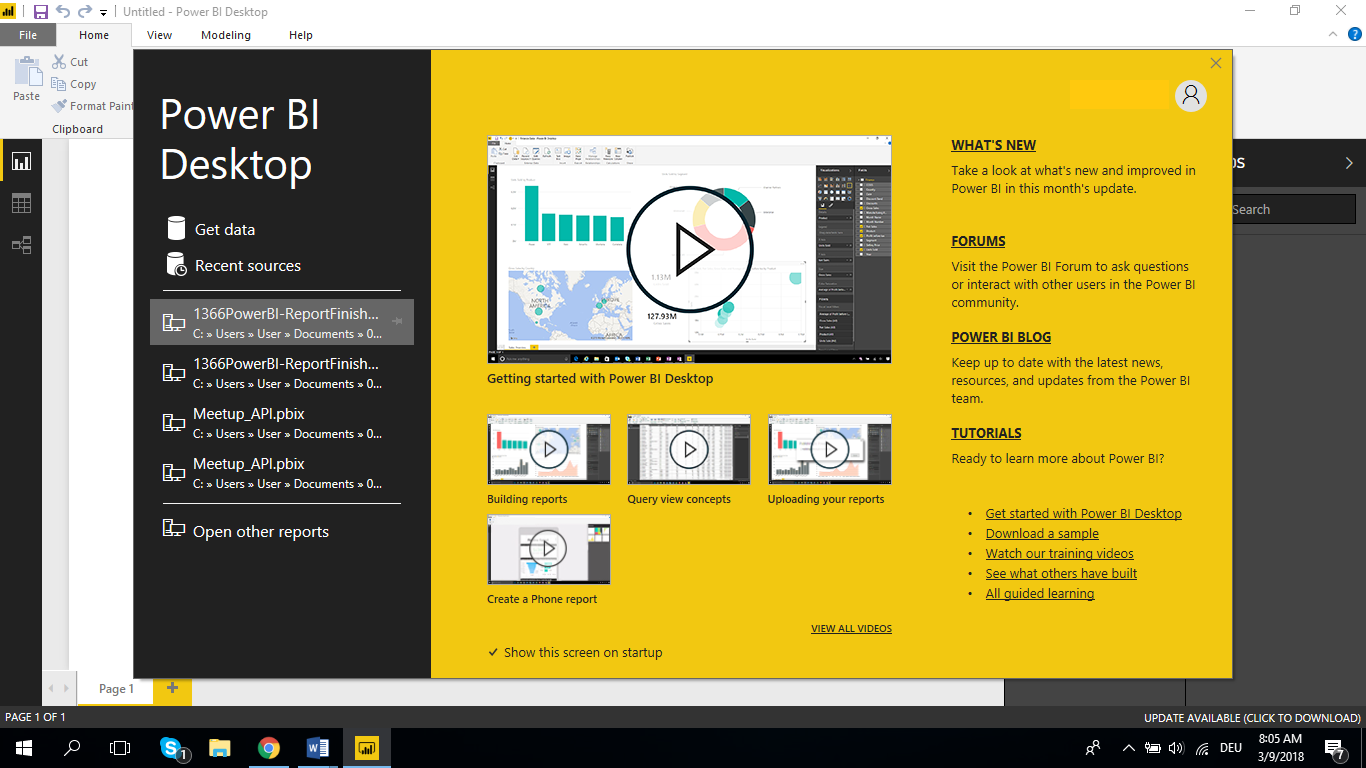Switch to Data view using the grid icon
Image resolution: width=1366 pixels, height=768 pixels.
(21, 203)
